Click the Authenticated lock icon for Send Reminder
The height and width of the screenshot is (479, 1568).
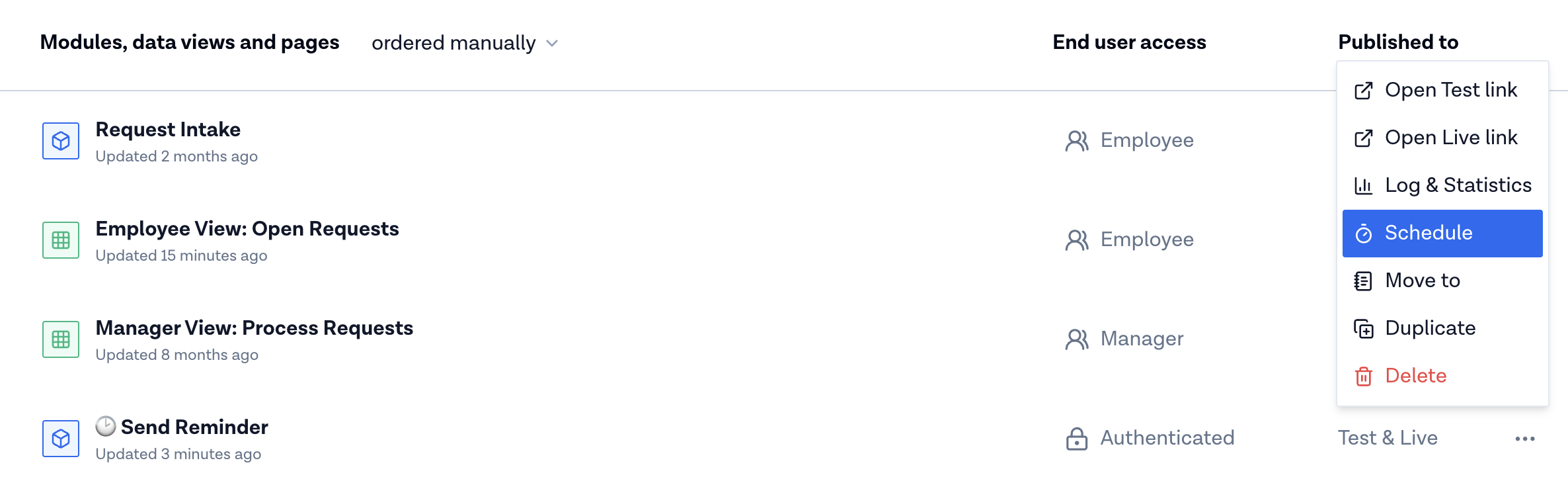point(1076,437)
